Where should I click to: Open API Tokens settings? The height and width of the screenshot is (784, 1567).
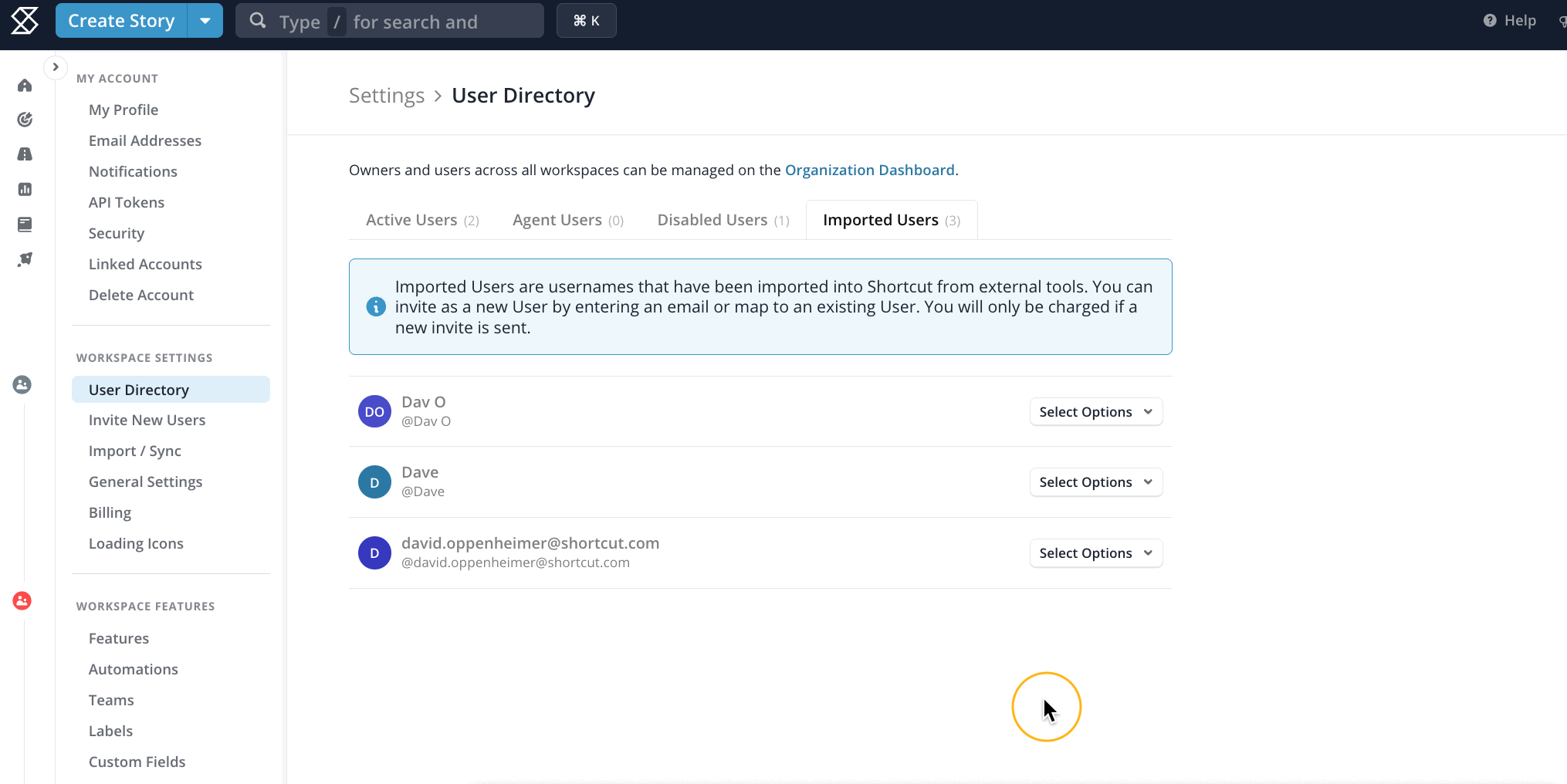[x=127, y=202]
